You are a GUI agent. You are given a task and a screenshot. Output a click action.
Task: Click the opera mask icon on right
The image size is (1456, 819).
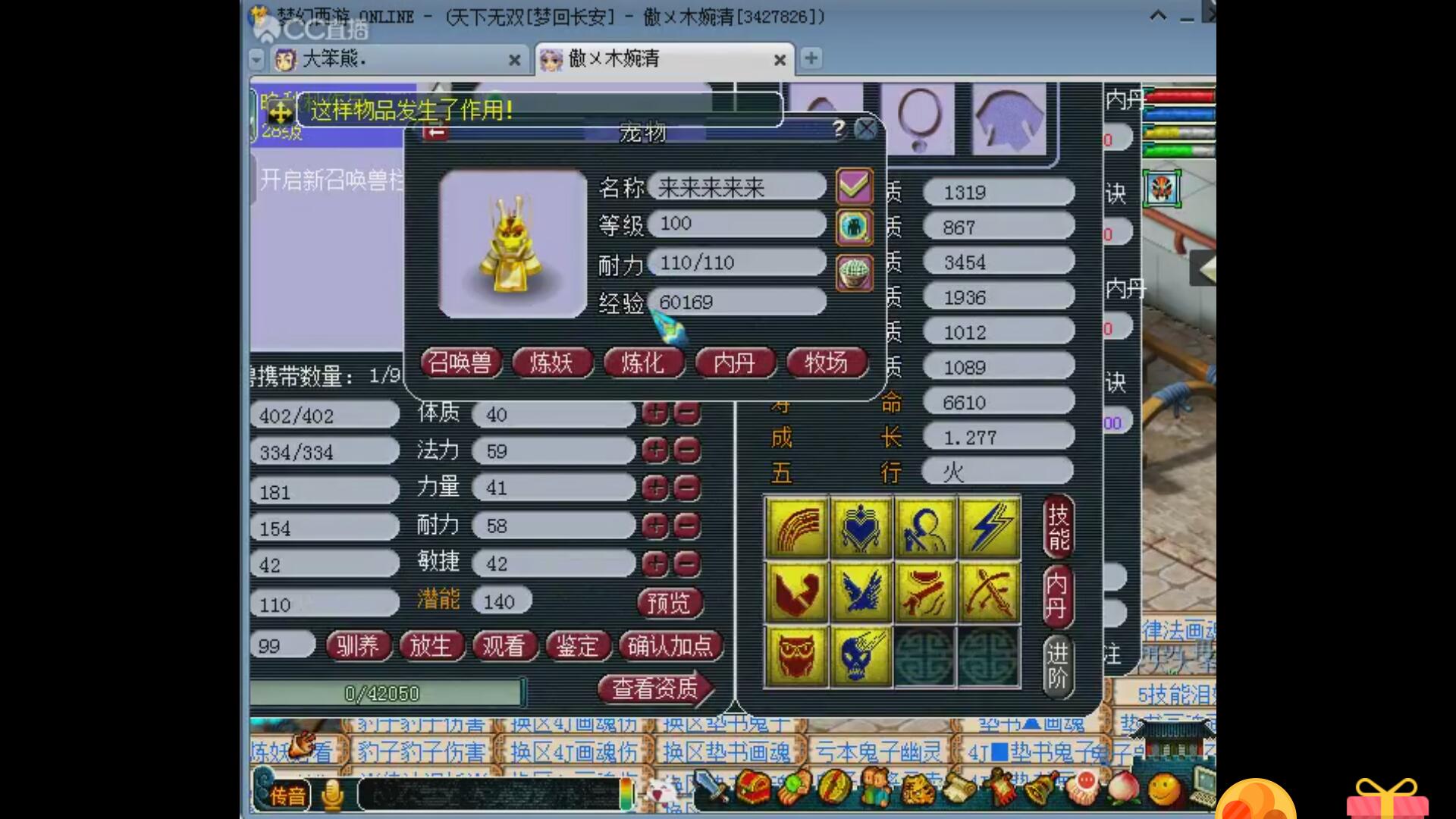tap(1162, 188)
